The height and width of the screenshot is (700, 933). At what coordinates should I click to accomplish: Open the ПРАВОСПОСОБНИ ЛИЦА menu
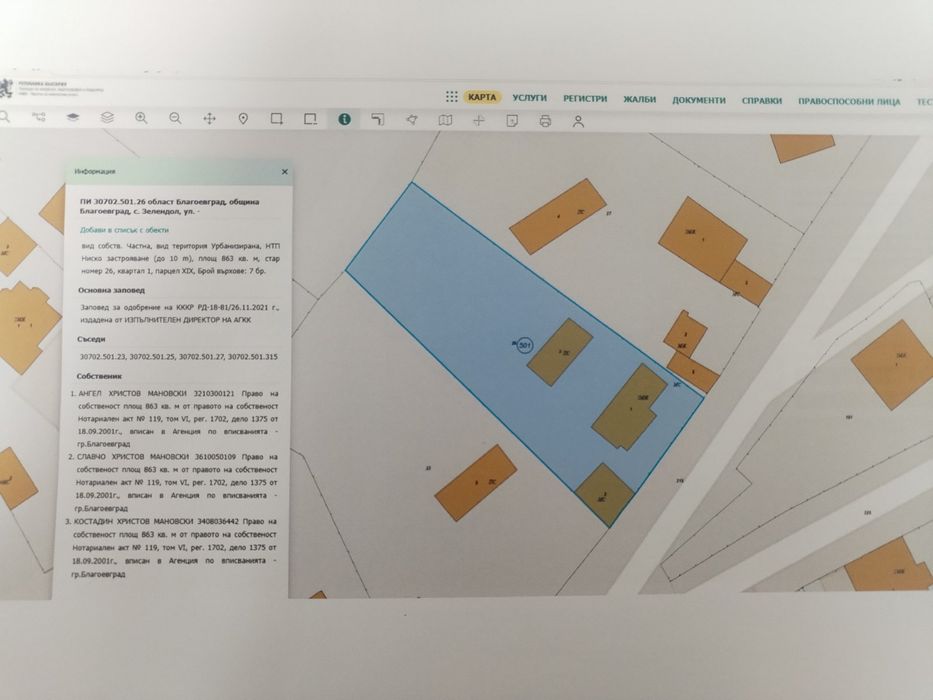coord(849,101)
